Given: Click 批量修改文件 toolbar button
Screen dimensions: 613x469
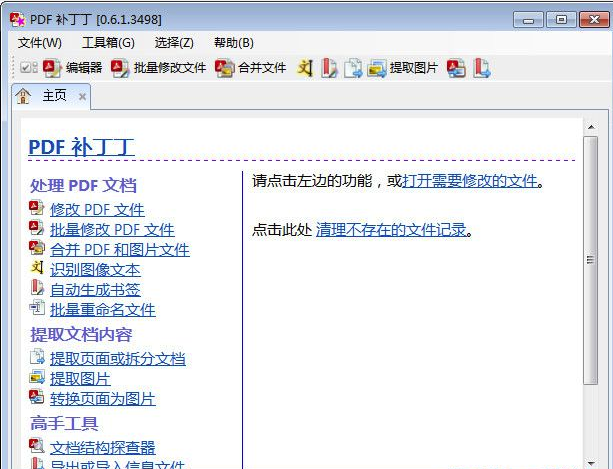Looking at the screenshot, I should coord(159,68).
